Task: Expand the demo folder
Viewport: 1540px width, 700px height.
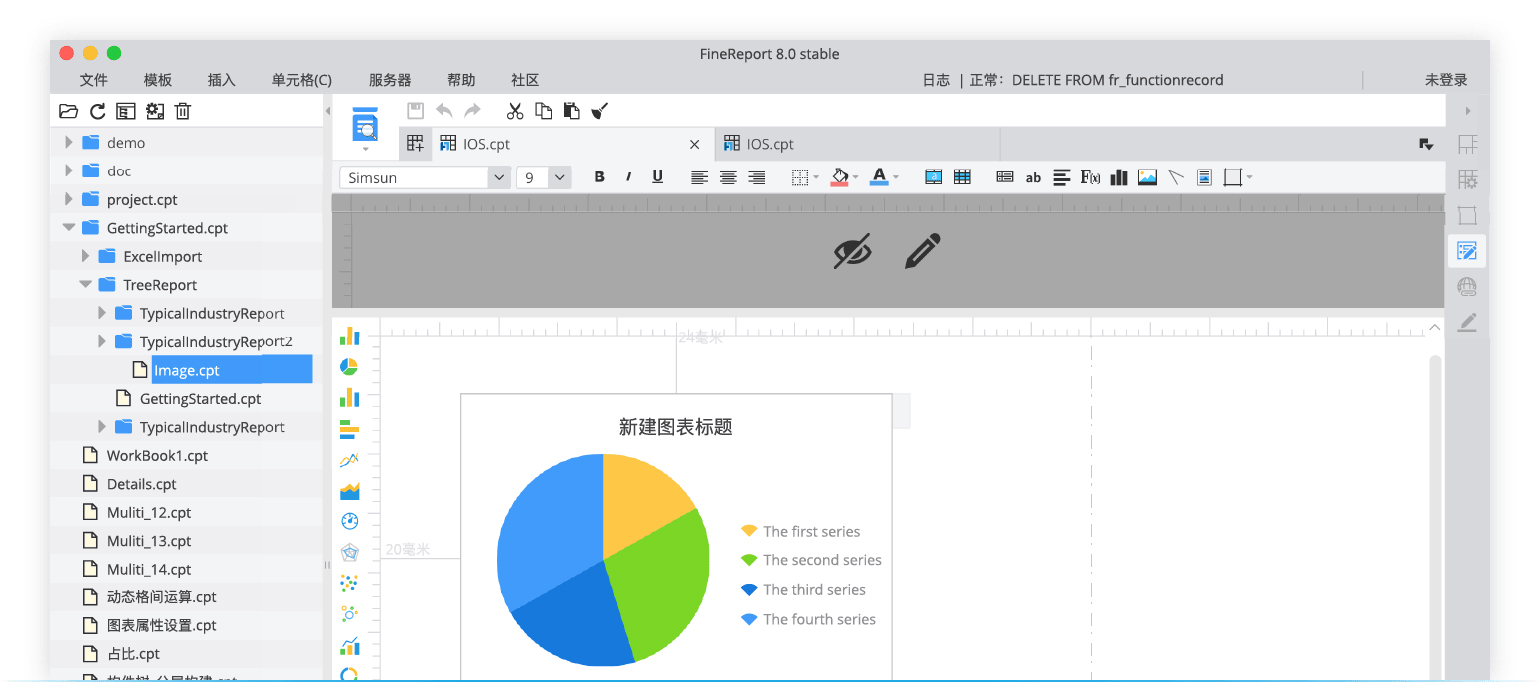Action: pos(69,143)
